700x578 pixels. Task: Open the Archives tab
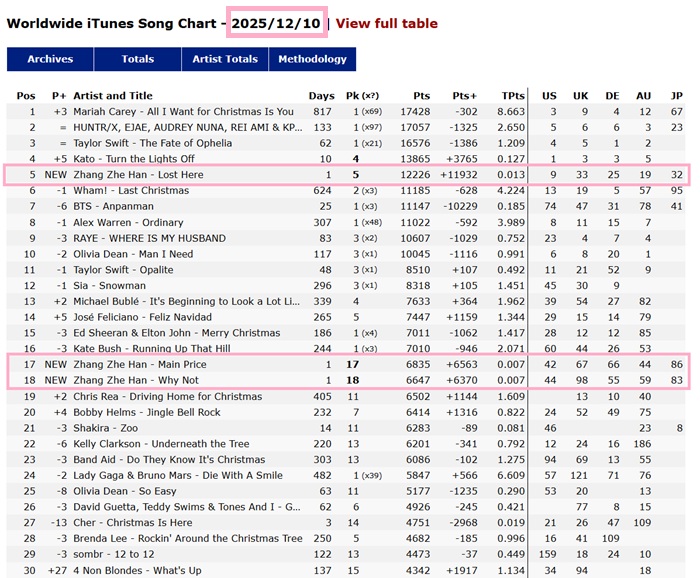pos(50,59)
